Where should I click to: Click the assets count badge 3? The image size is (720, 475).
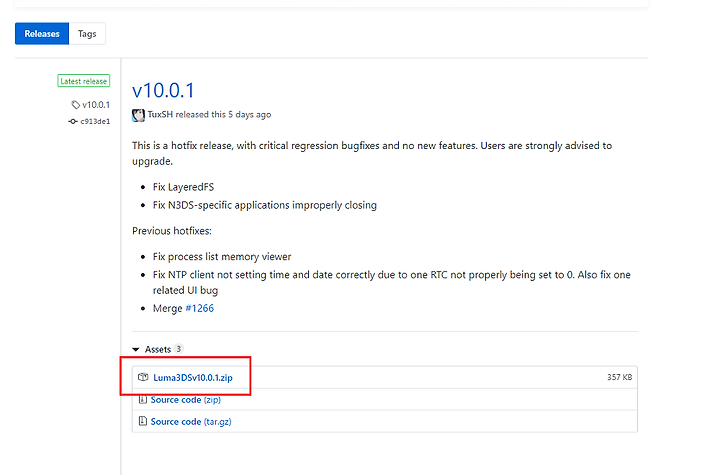[179, 349]
